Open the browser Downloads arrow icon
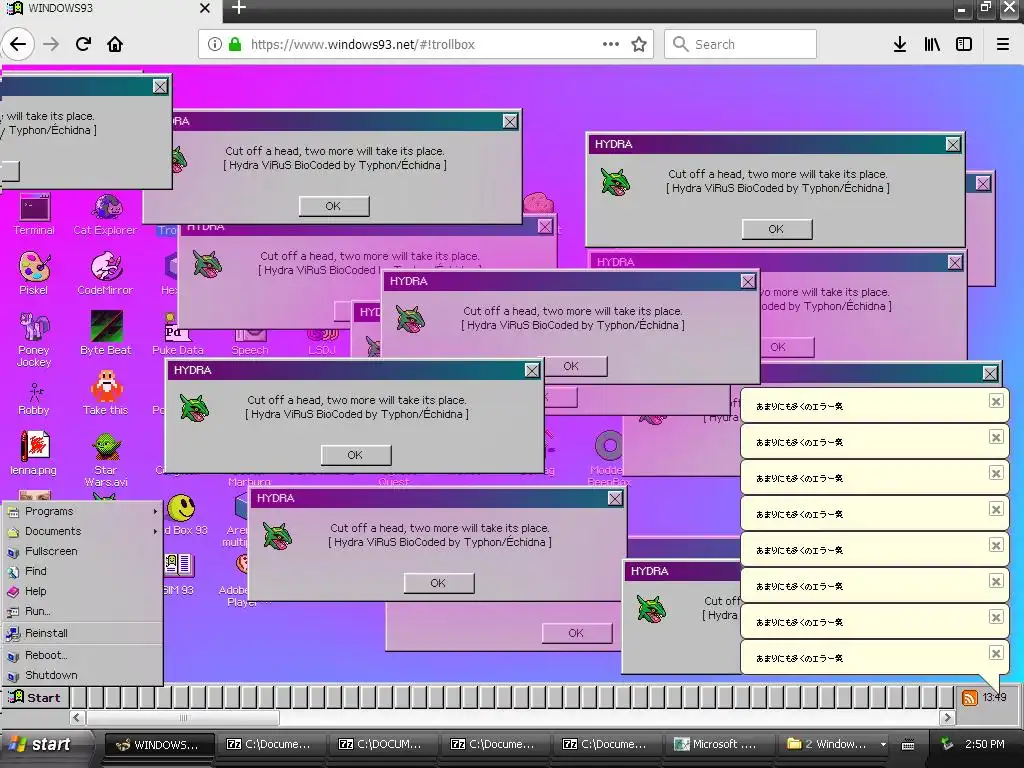Image resolution: width=1024 pixels, height=768 pixels. (900, 44)
